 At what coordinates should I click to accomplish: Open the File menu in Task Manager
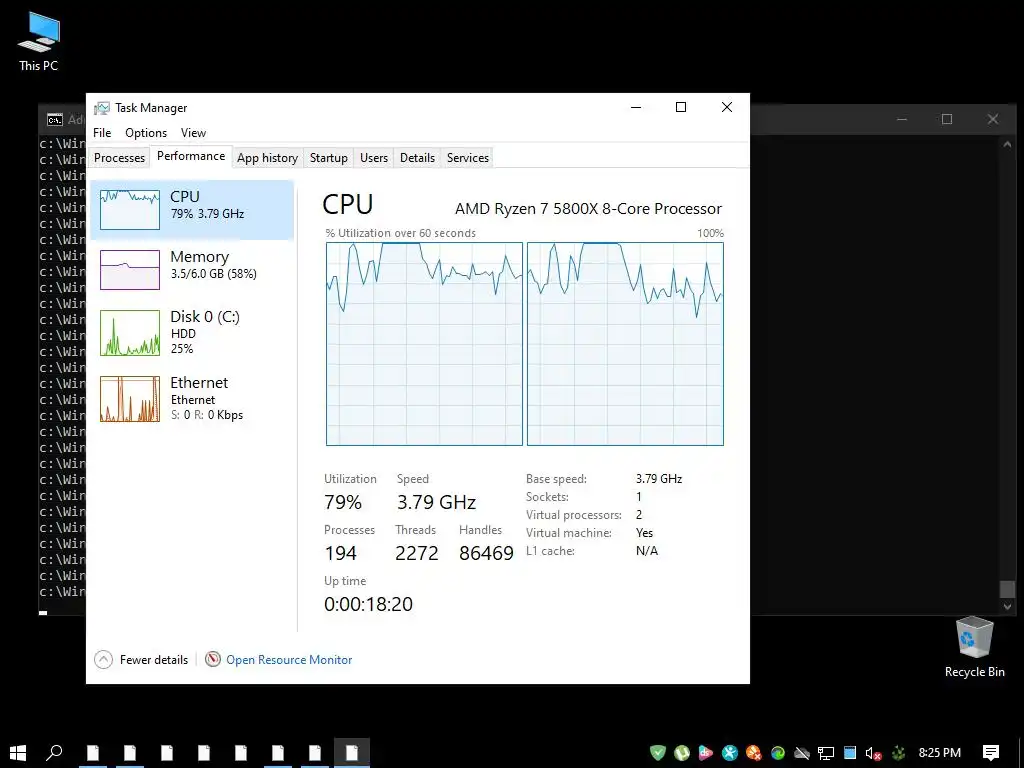point(102,133)
